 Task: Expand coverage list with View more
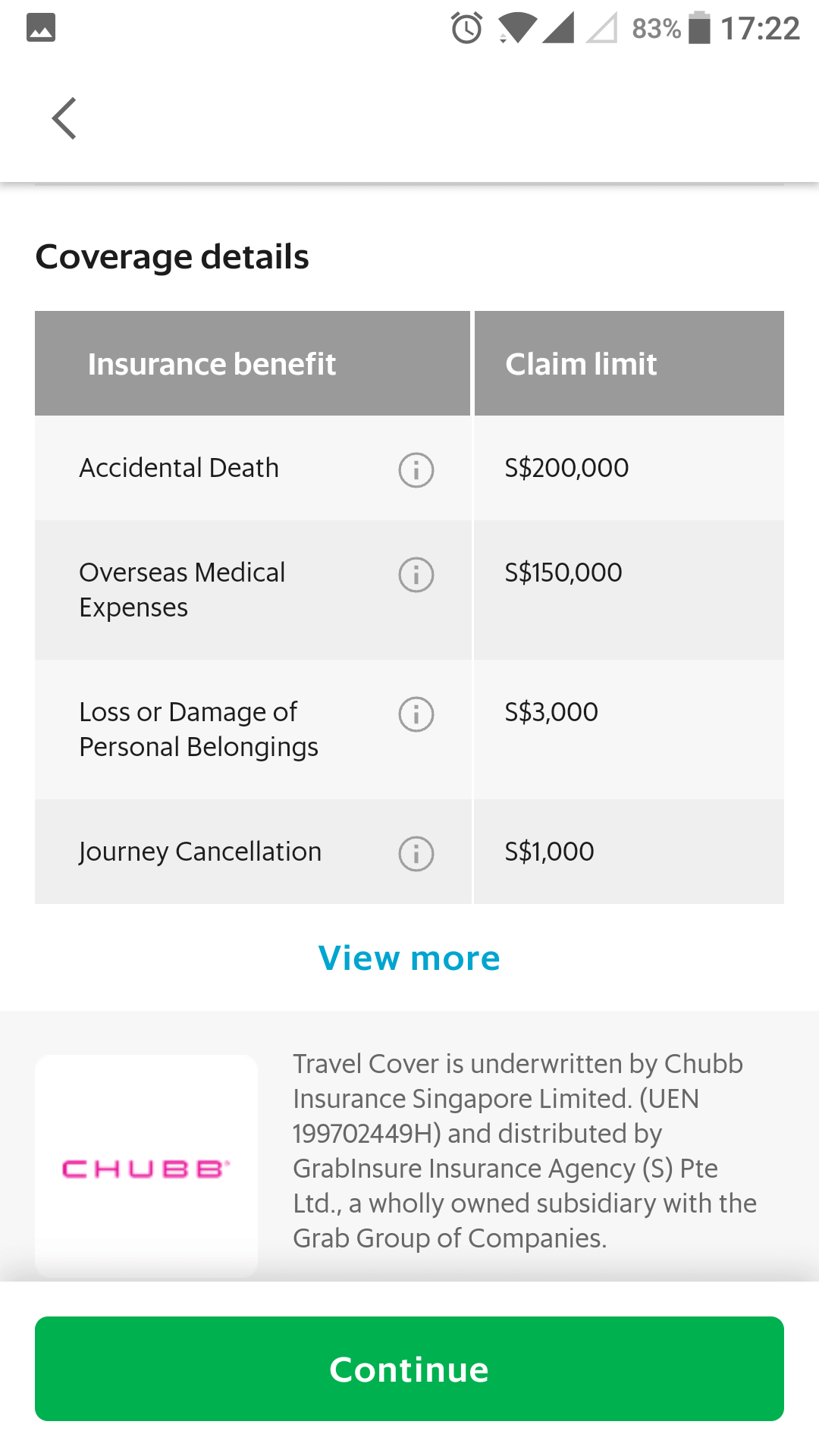[409, 959]
